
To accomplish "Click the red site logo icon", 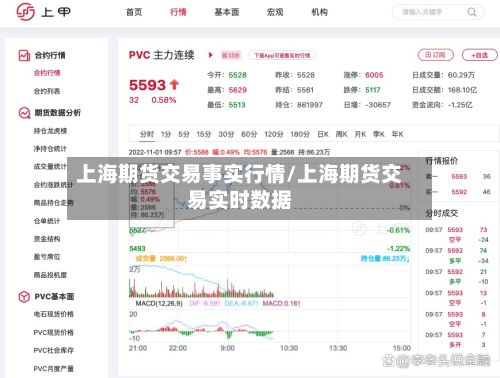I will coord(25,12).
